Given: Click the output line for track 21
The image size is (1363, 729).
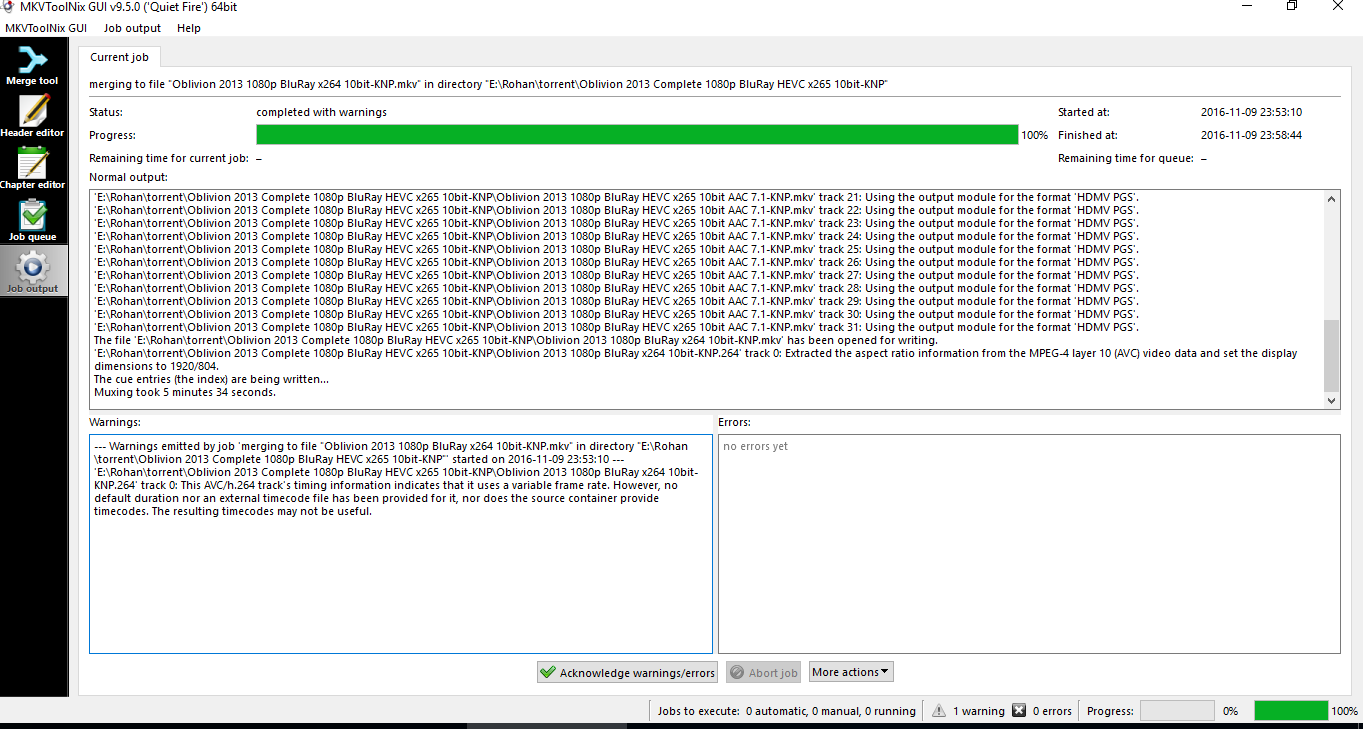Looking at the screenshot, I should (616, 197).
